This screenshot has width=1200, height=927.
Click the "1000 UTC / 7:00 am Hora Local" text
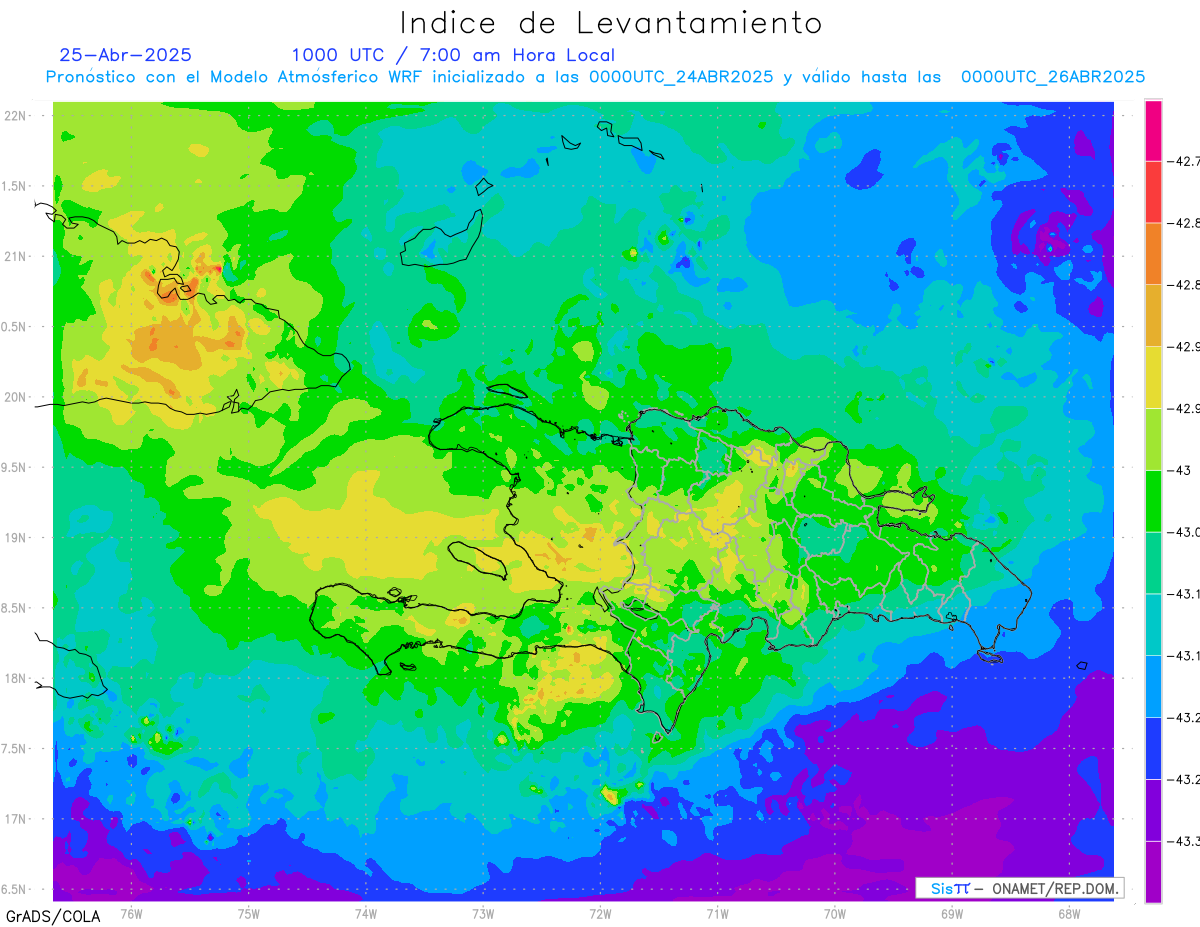(x=453, y=55)
